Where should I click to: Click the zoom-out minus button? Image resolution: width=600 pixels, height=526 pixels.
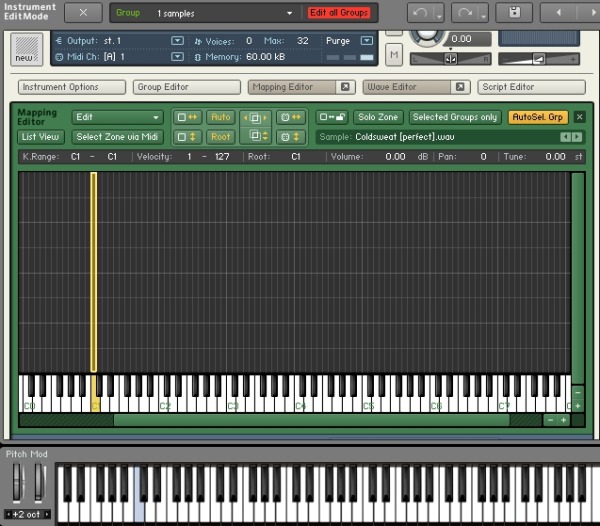pyautogui.click(x=549, y=420)
